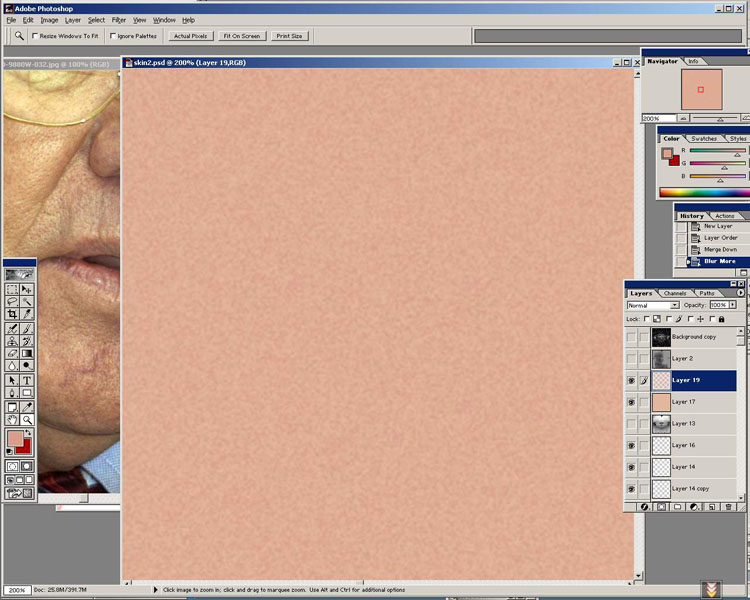
Task: Click the Fit On Screen button
Action: tap(241, 36)
